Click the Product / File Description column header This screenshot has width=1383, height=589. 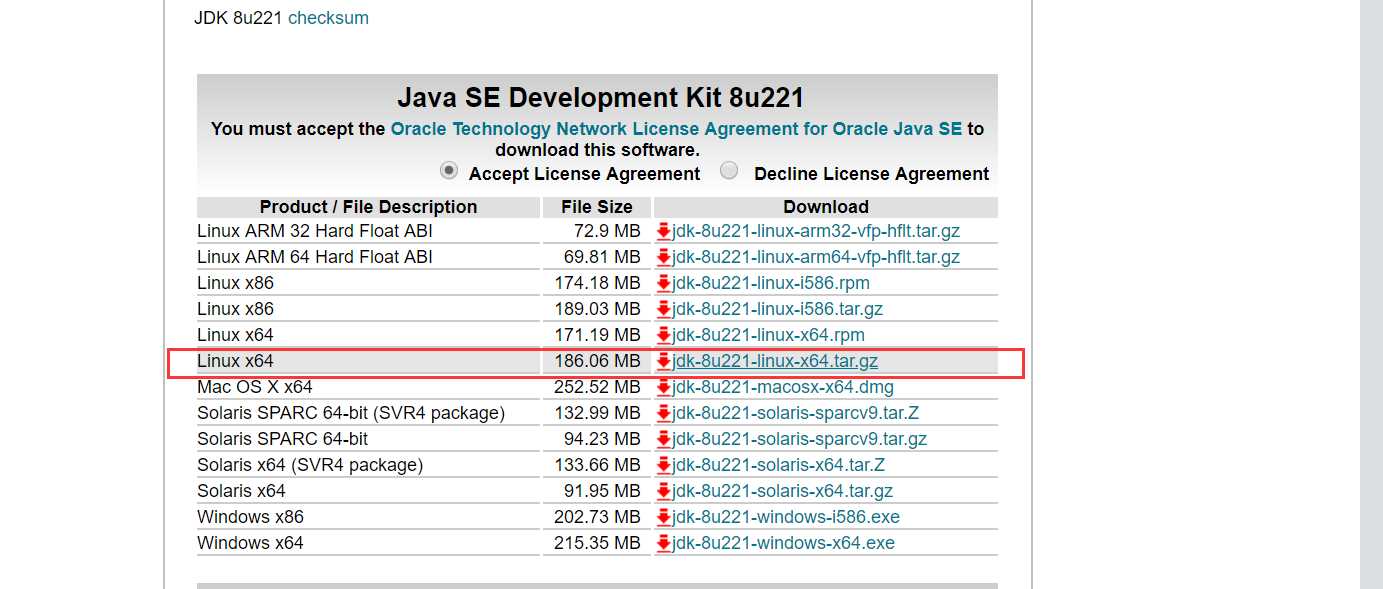368,207
